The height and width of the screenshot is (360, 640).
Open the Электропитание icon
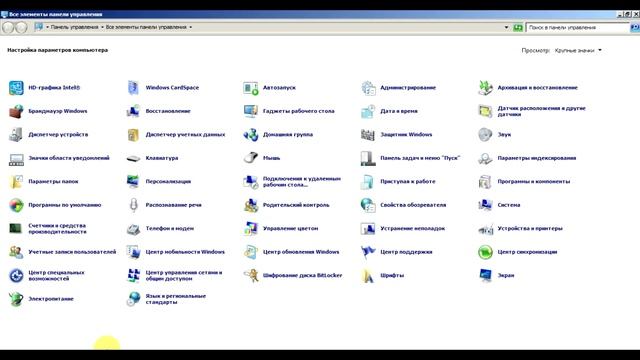pos(16,299)
